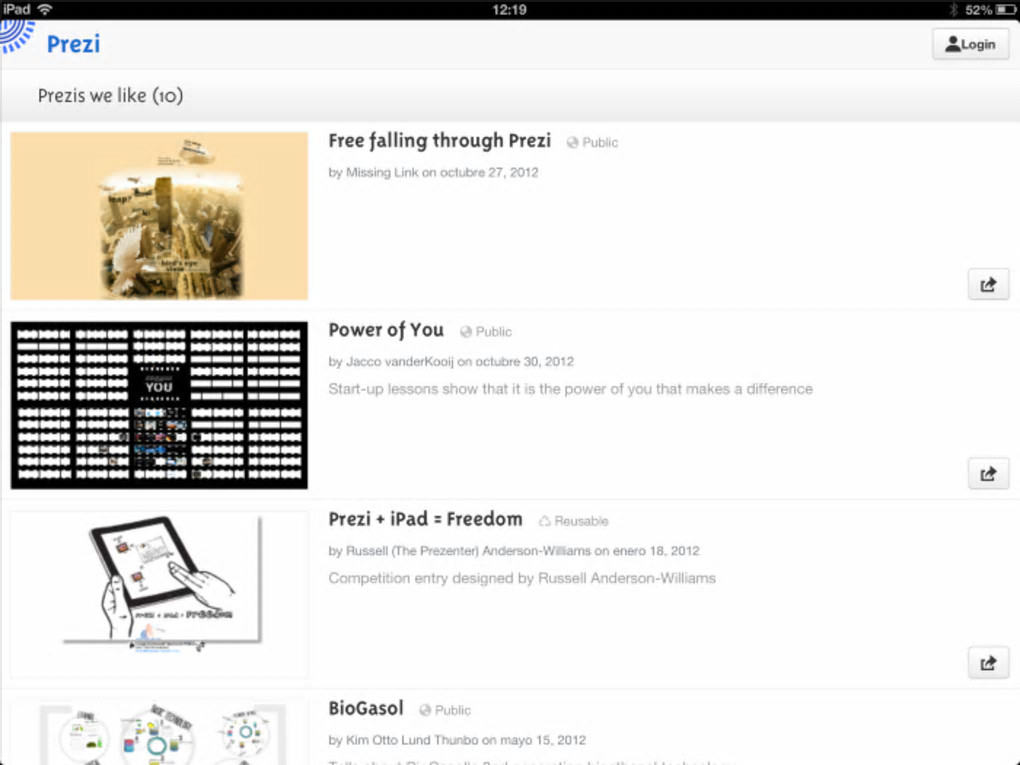Select the Prezi + iPad = Freedom title
This screenshot has width=1020, height=765.
point(425,519)
